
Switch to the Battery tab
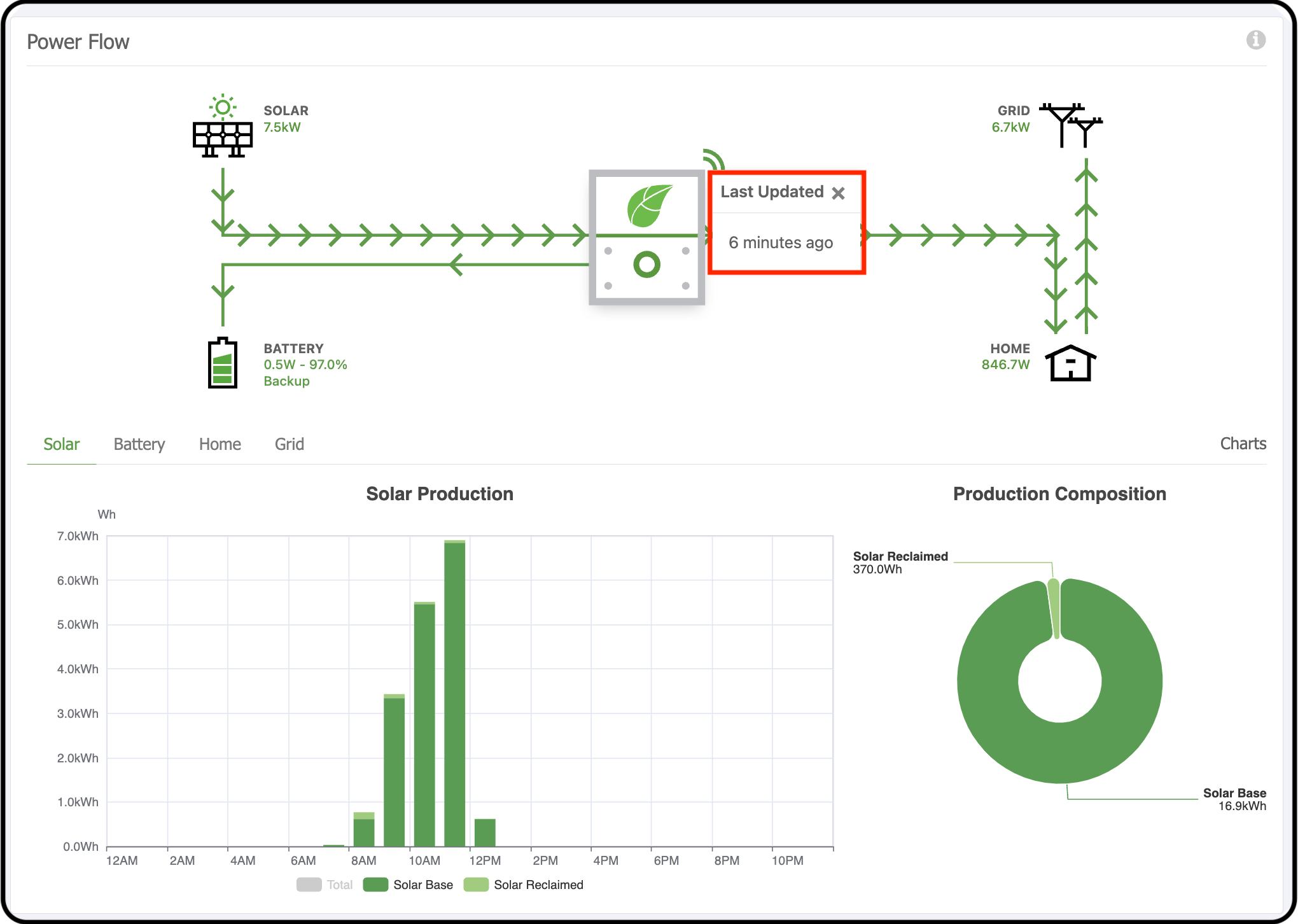point(139,444)
